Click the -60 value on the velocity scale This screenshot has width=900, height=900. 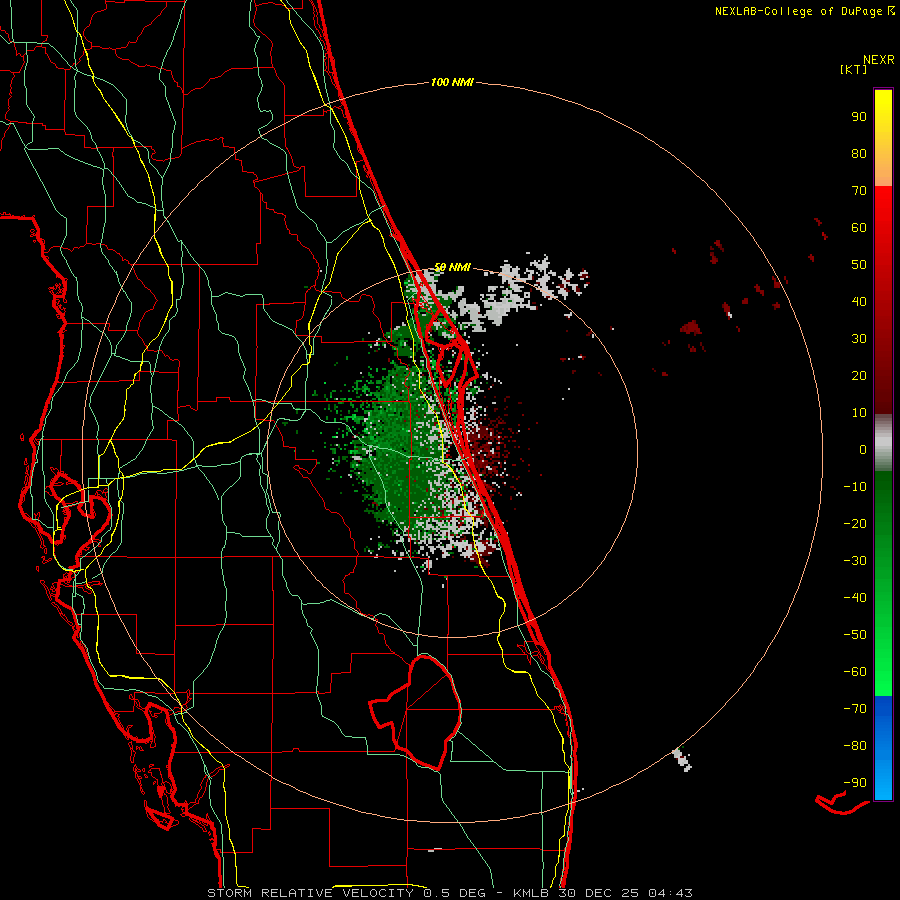coord(855,672)
